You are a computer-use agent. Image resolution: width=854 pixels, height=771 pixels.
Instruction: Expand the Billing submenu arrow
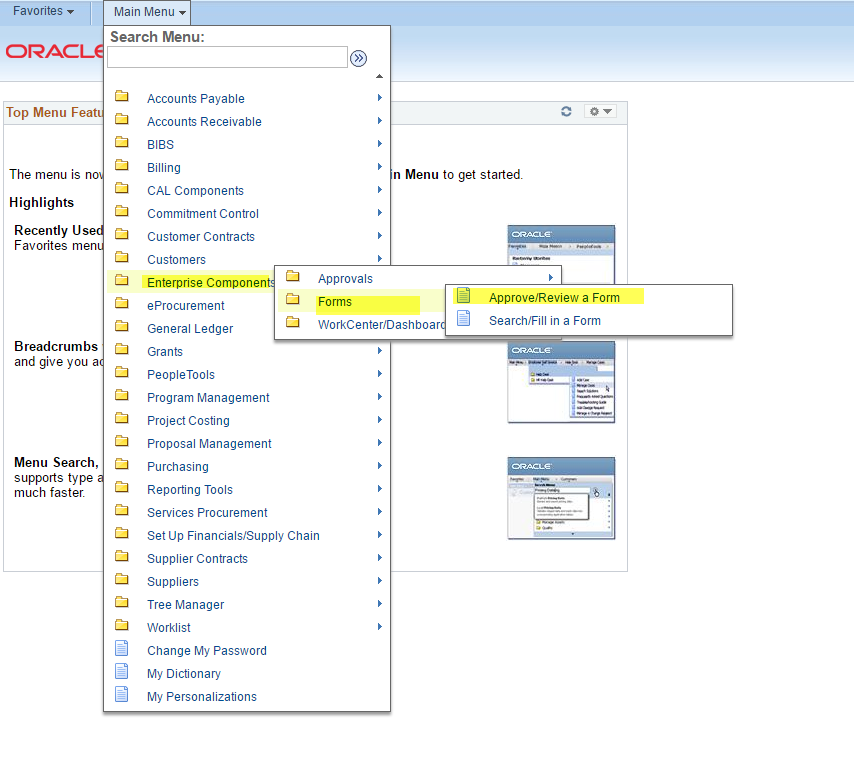tap(380, 167)
